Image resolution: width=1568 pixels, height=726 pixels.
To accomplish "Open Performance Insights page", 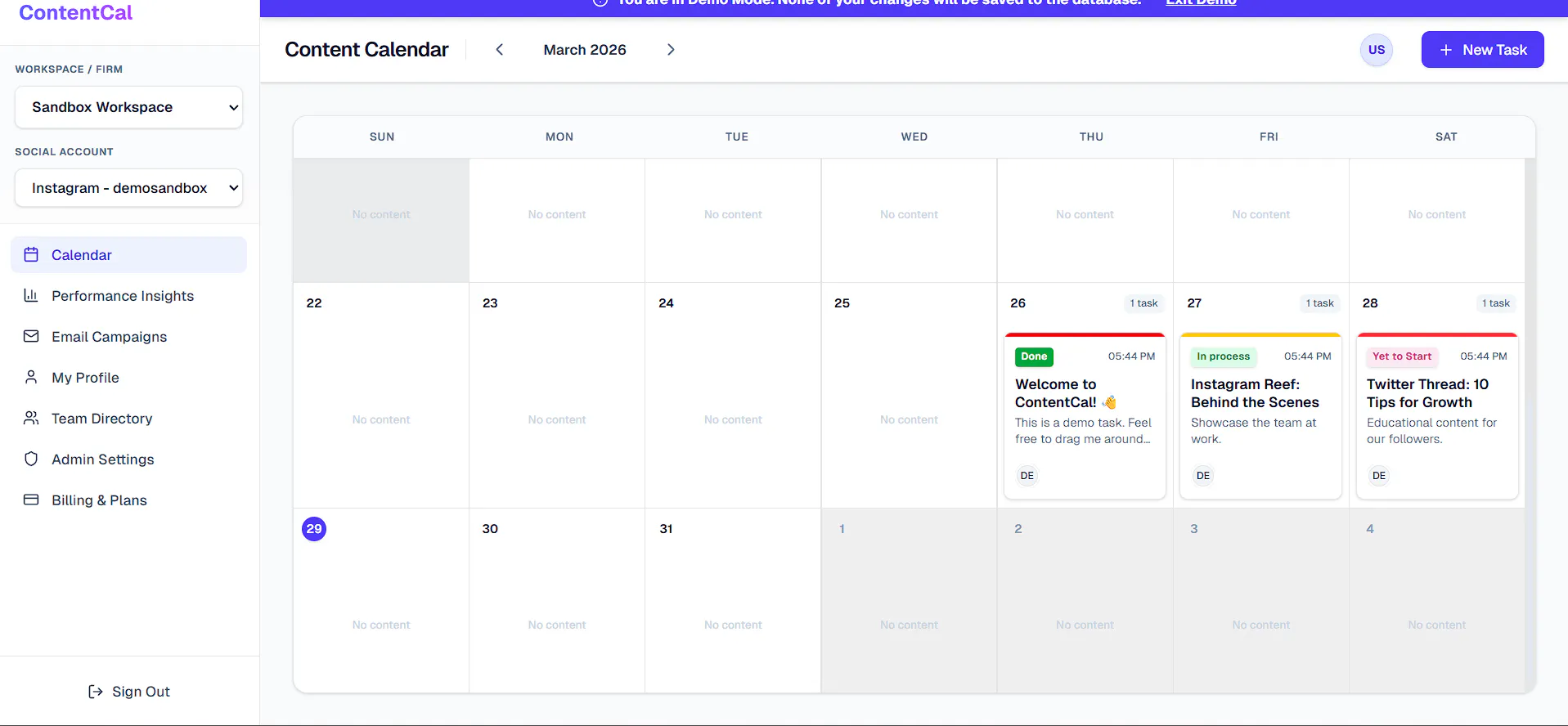I will [128, 295].
